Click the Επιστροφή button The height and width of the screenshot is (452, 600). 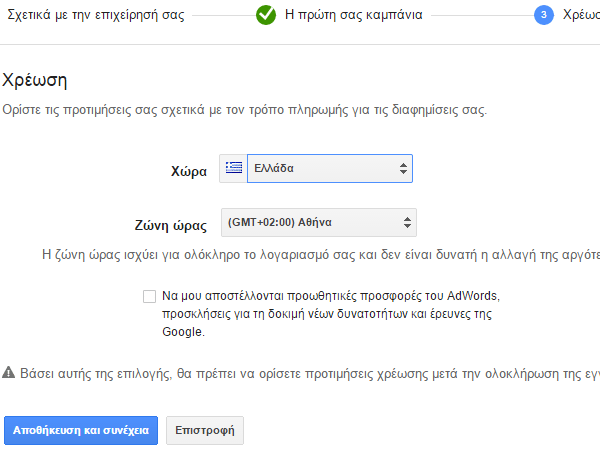205,431
